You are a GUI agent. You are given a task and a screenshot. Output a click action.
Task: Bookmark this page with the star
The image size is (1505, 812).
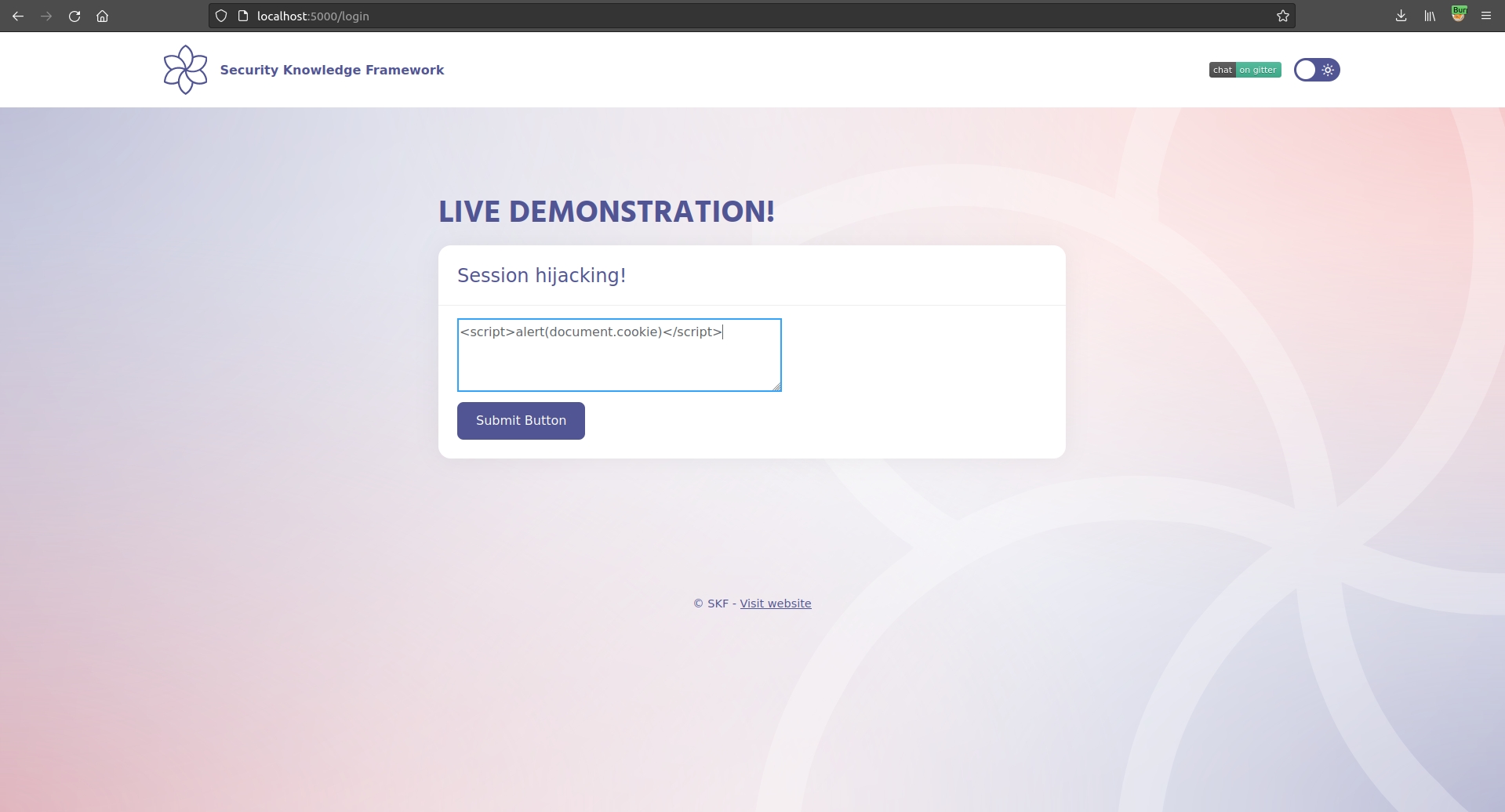[1282, 16]
